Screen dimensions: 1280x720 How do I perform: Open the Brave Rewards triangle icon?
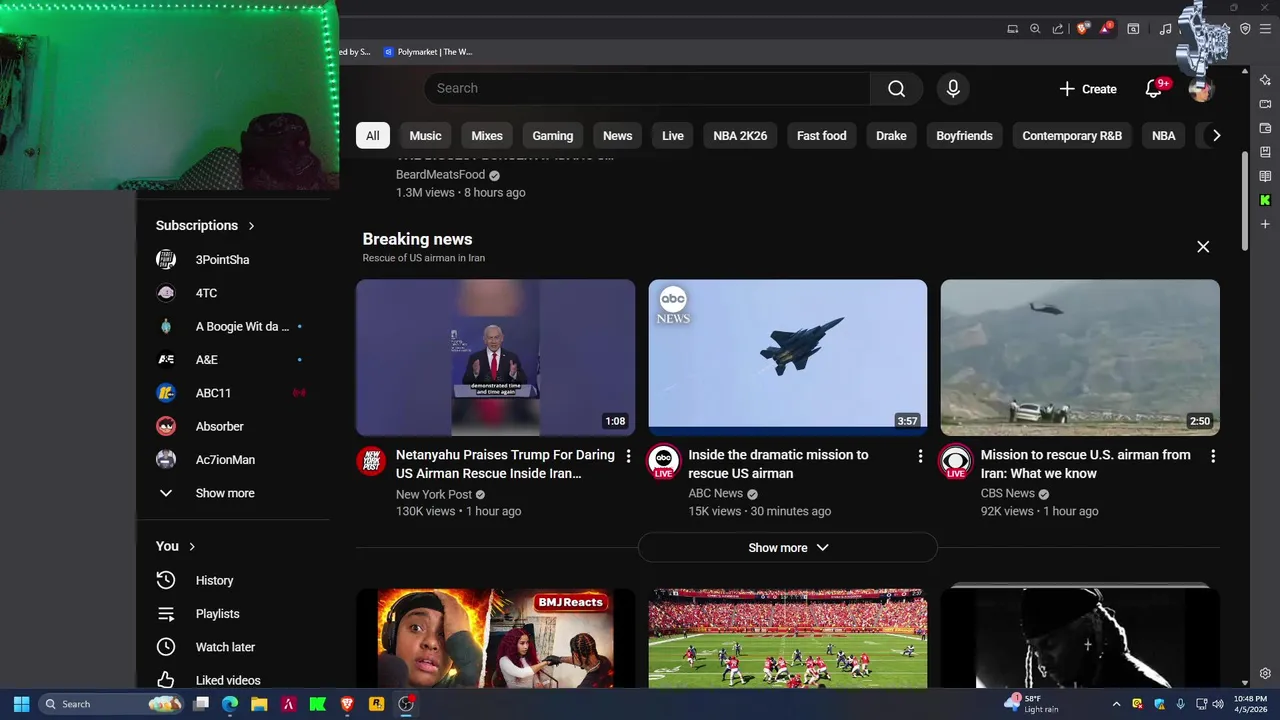coord(1106,29)
